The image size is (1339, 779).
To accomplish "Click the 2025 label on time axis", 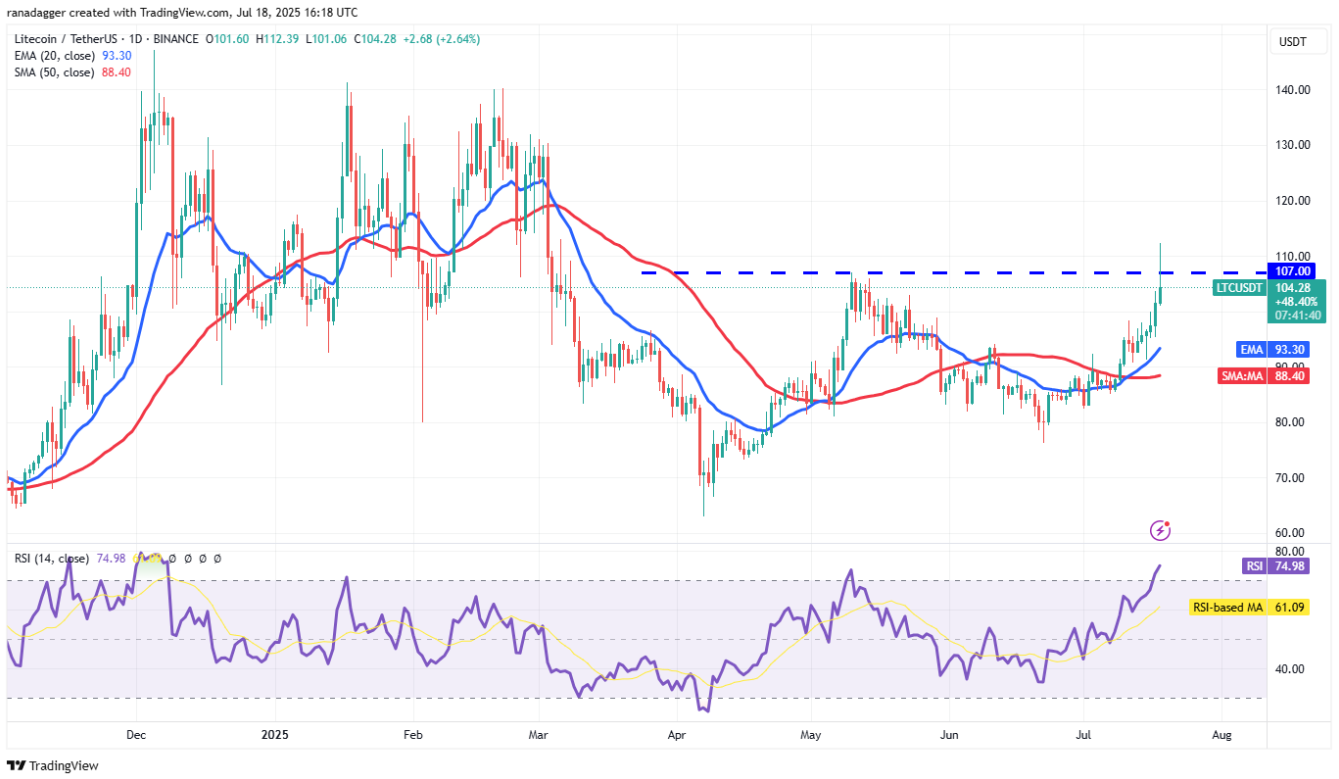I will click(x=274, y=734).
